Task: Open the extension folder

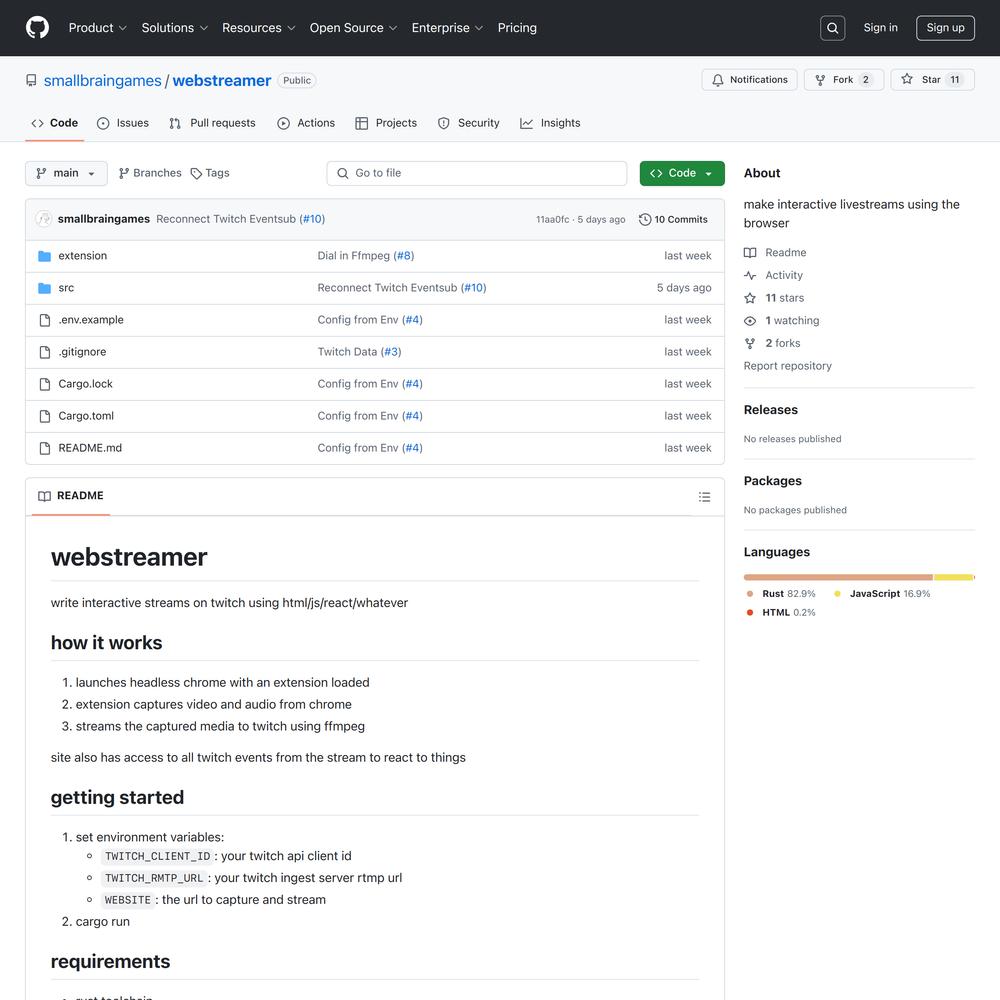Action: (x=82, y=256)
